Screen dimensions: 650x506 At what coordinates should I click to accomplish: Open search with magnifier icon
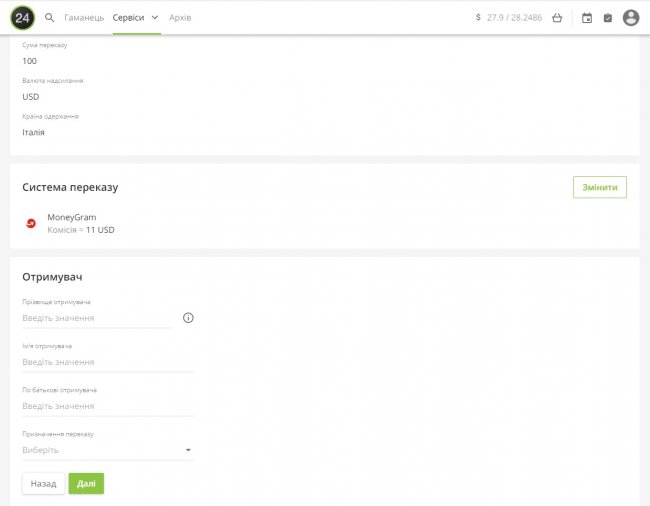point(50,18)
